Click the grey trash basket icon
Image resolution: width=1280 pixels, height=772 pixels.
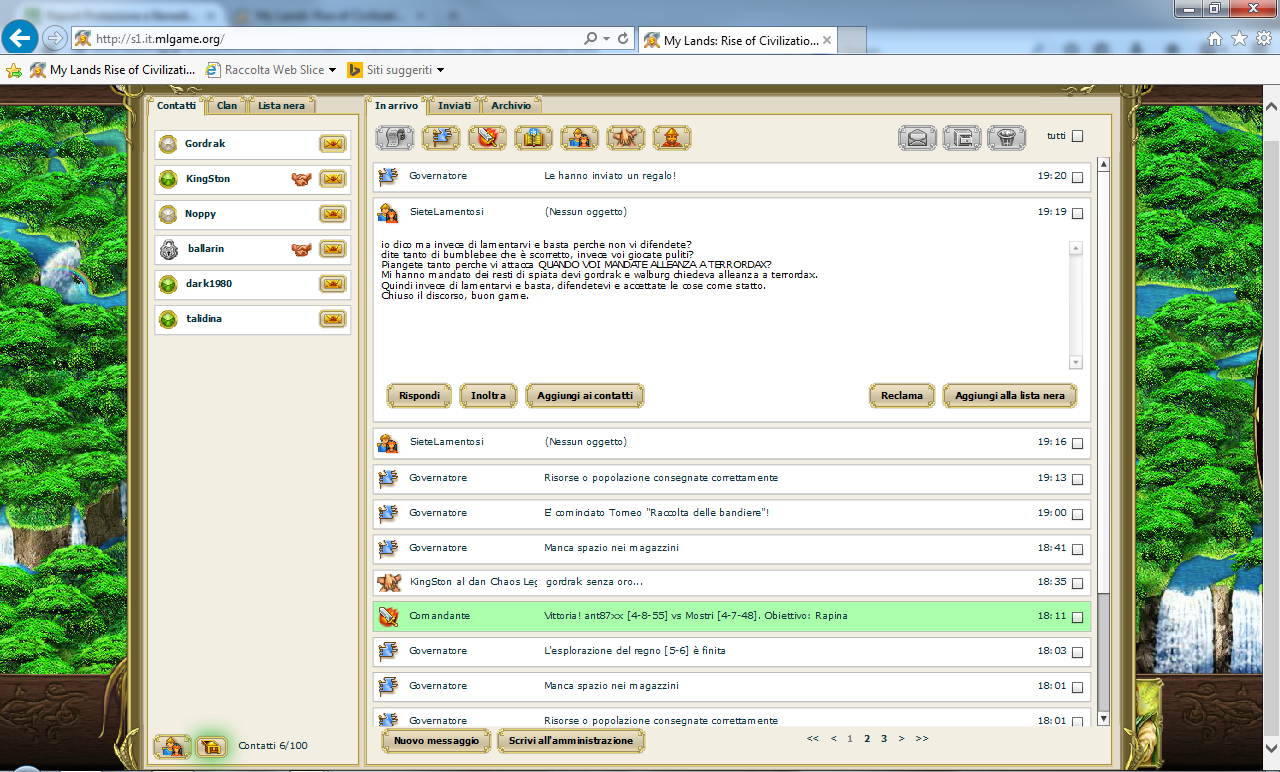click(1006, 138)
